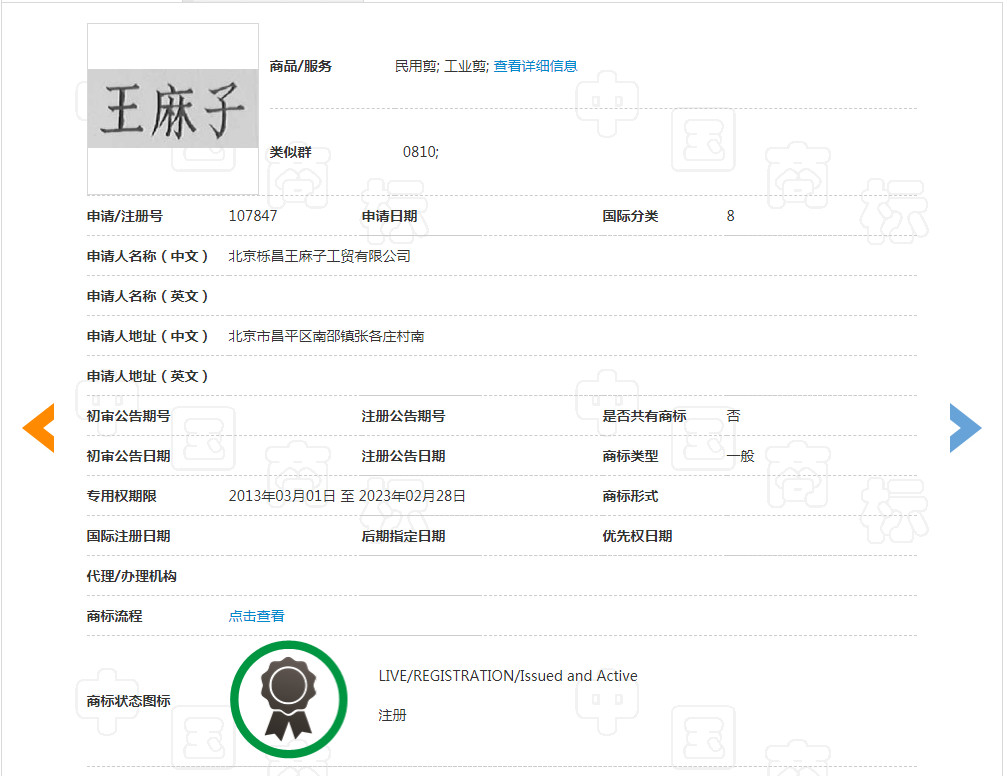1007x776 pixels.
Task: Click the 后期指定日期 label
Action: 403,536
